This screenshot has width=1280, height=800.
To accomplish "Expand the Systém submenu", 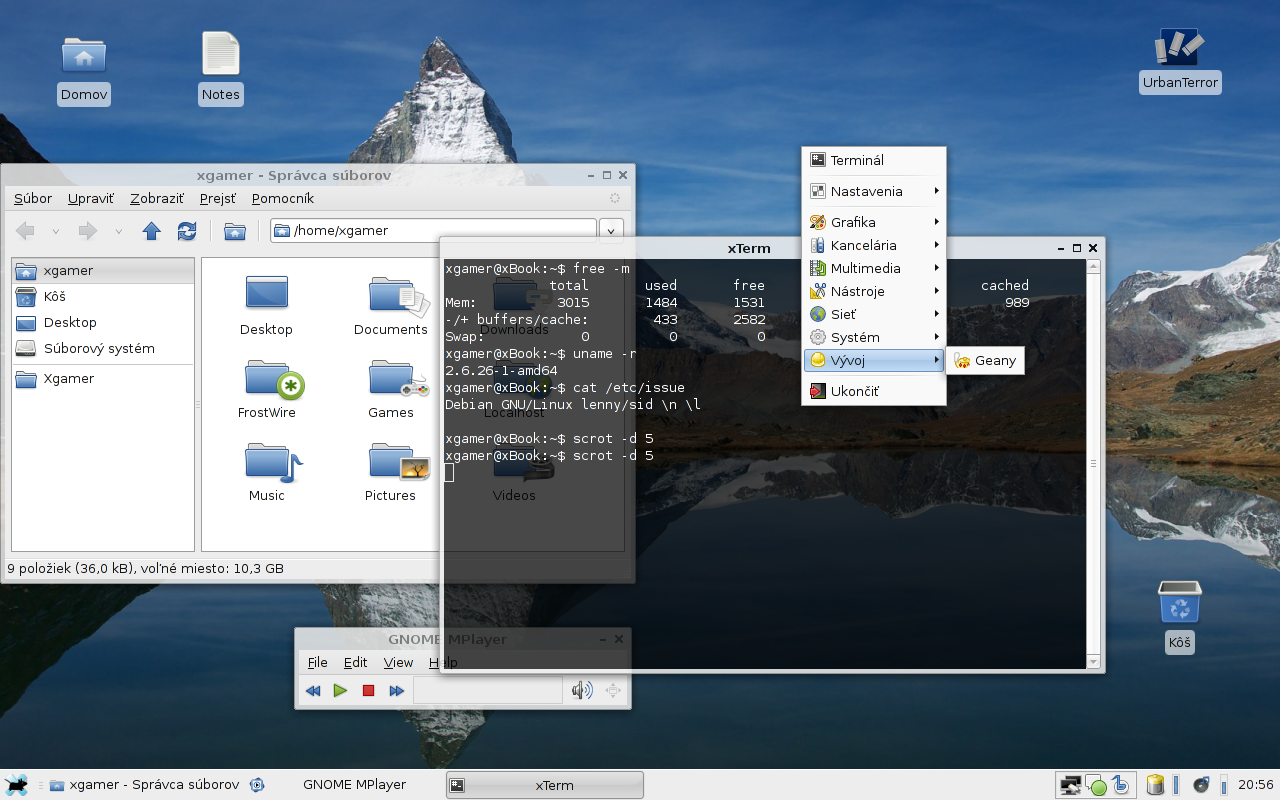I will [x=873, y=337].
